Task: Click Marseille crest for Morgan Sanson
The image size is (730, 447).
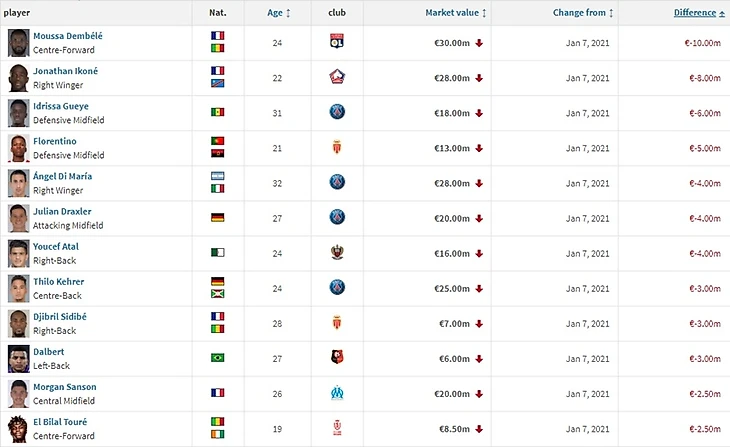Action: 337,393
